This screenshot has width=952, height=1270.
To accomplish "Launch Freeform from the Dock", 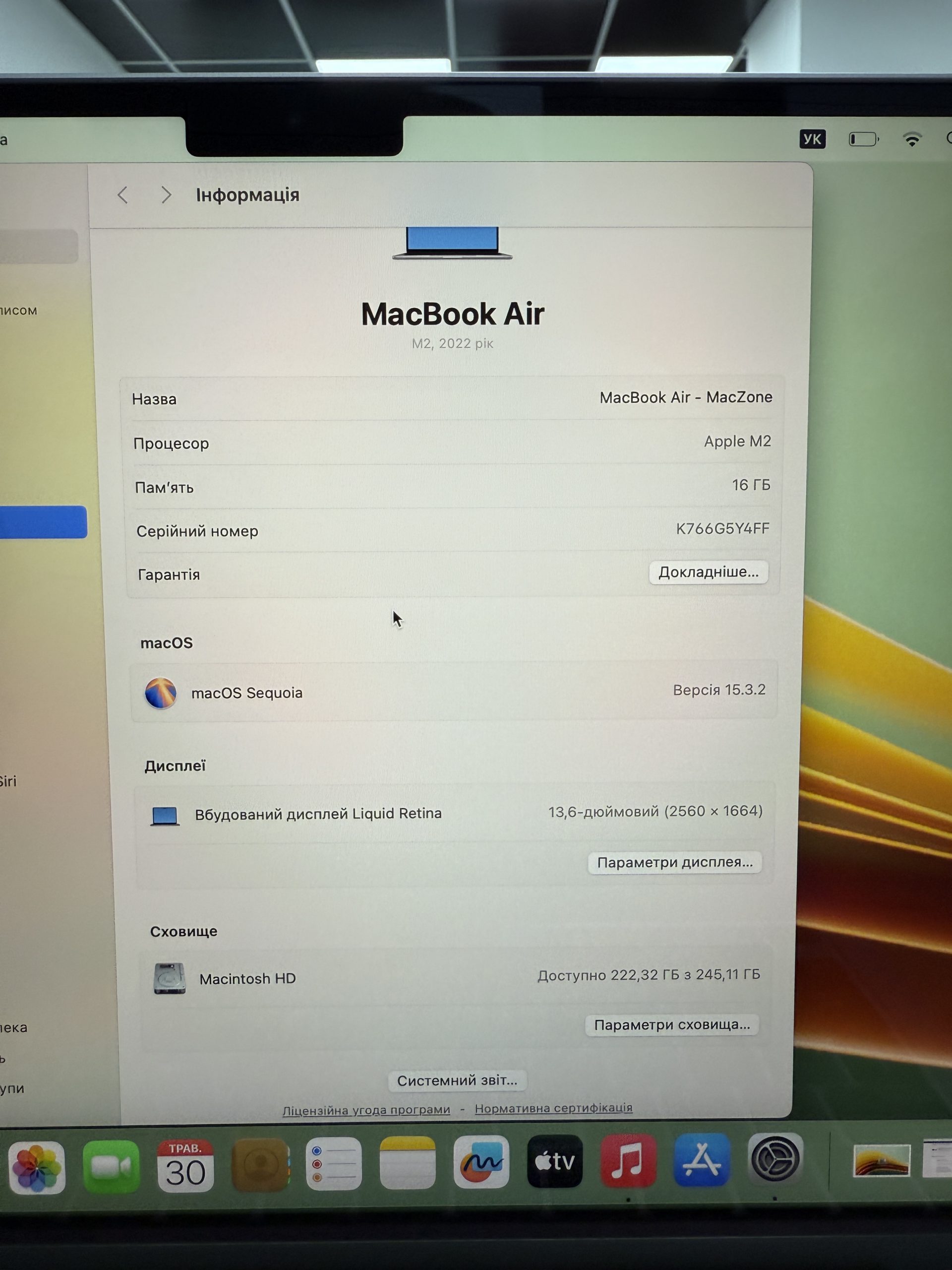I will (481, 1161).
